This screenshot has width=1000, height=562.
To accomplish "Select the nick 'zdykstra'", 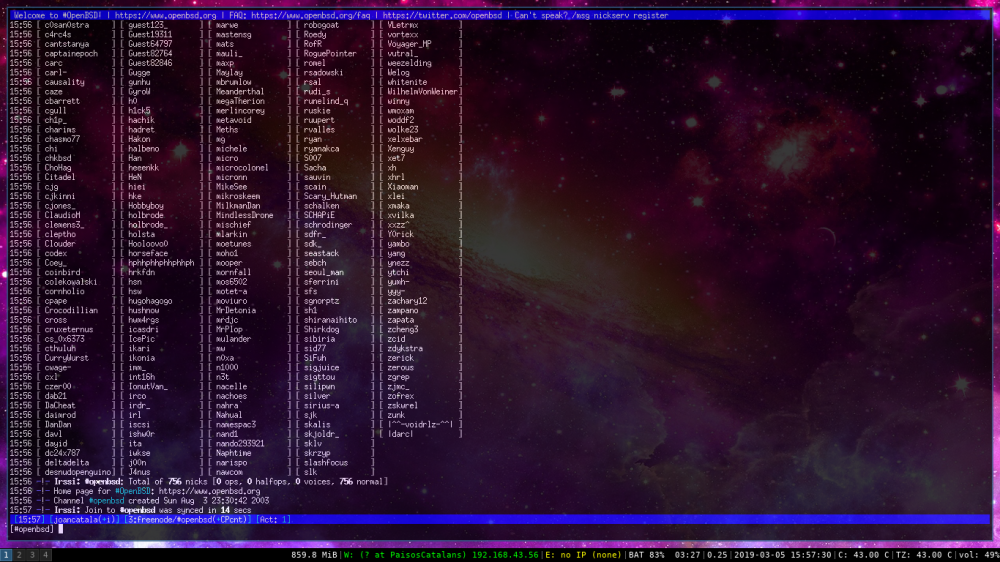I will 405,348.
